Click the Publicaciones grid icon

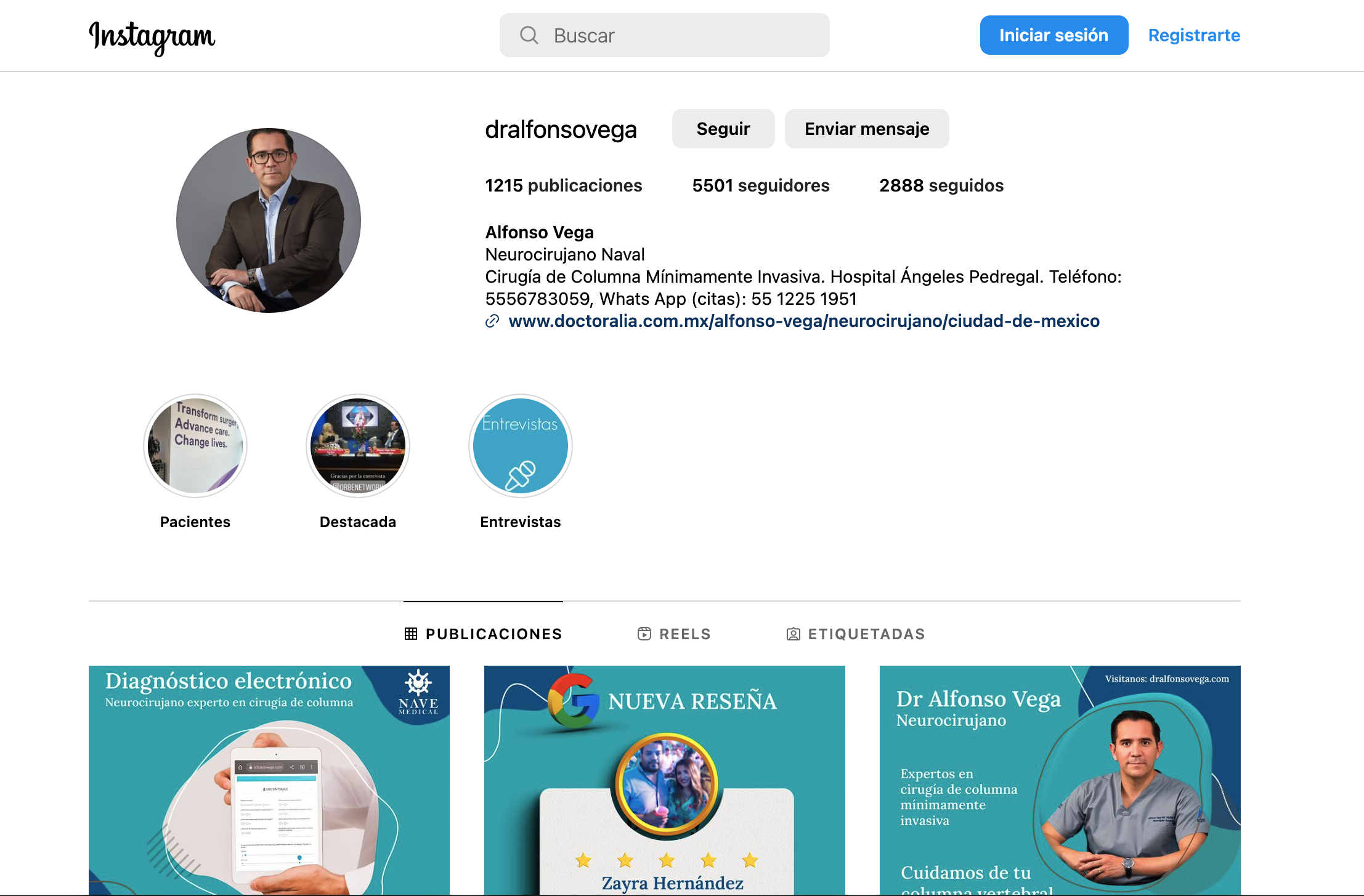click(411, 634)
